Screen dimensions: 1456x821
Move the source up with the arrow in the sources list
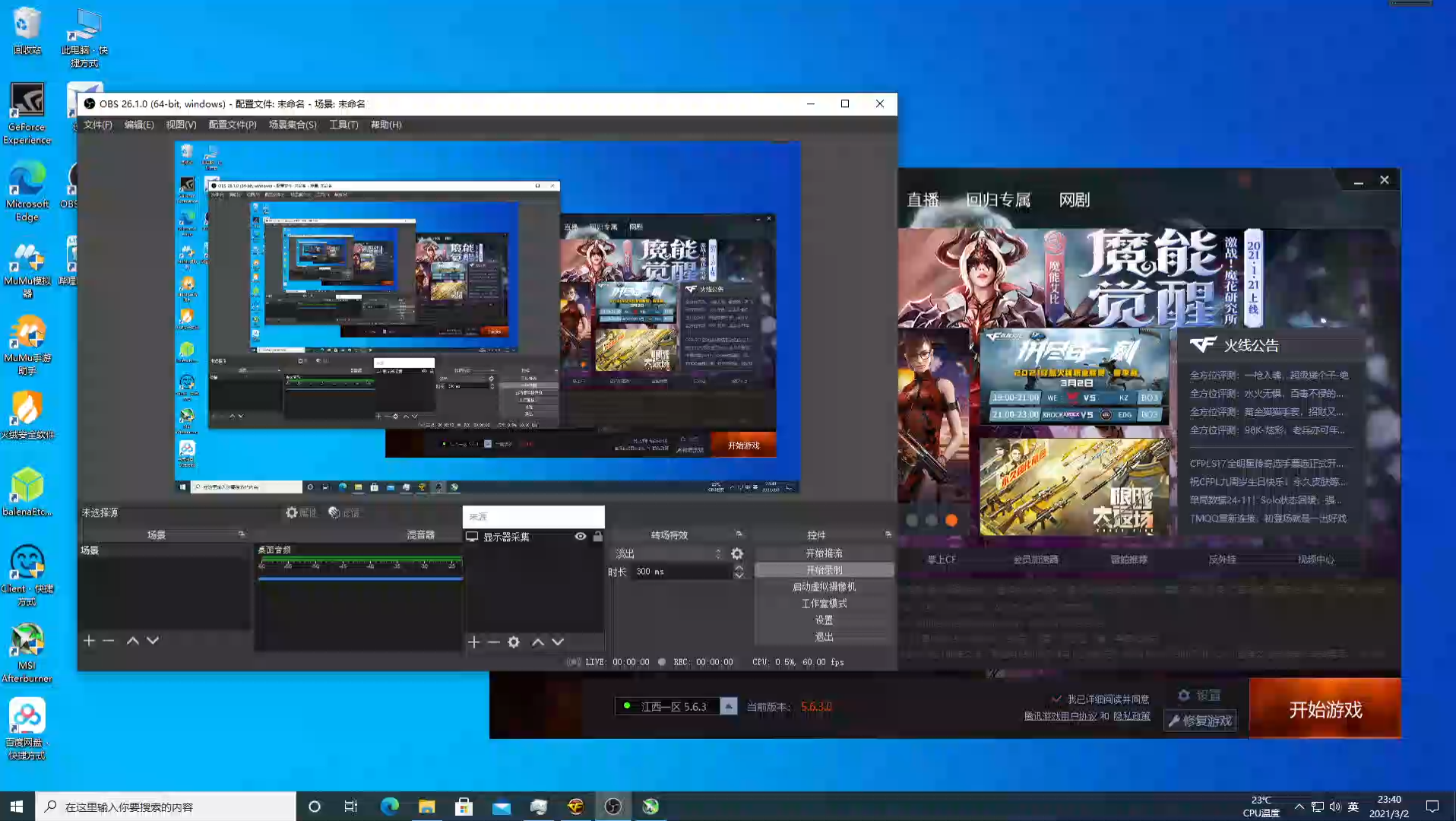(538, 642)
